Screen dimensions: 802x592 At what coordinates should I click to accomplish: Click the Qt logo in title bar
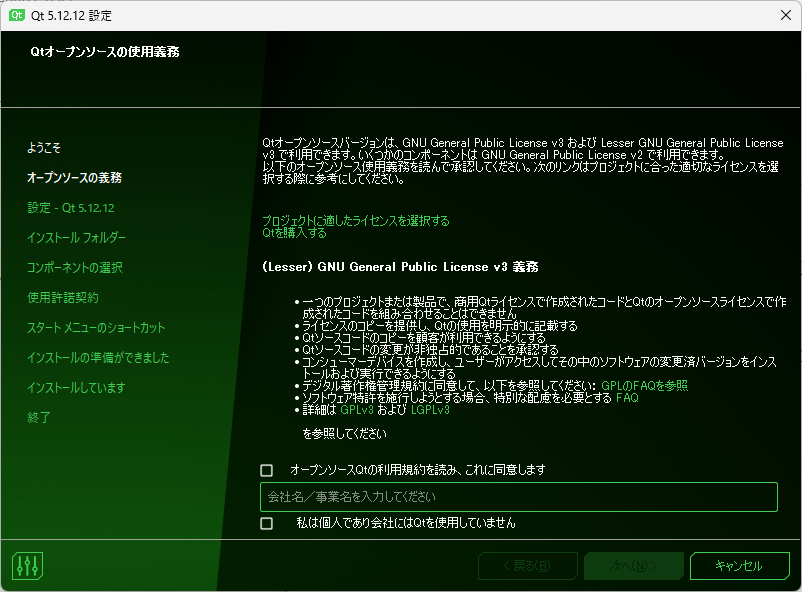17,15
